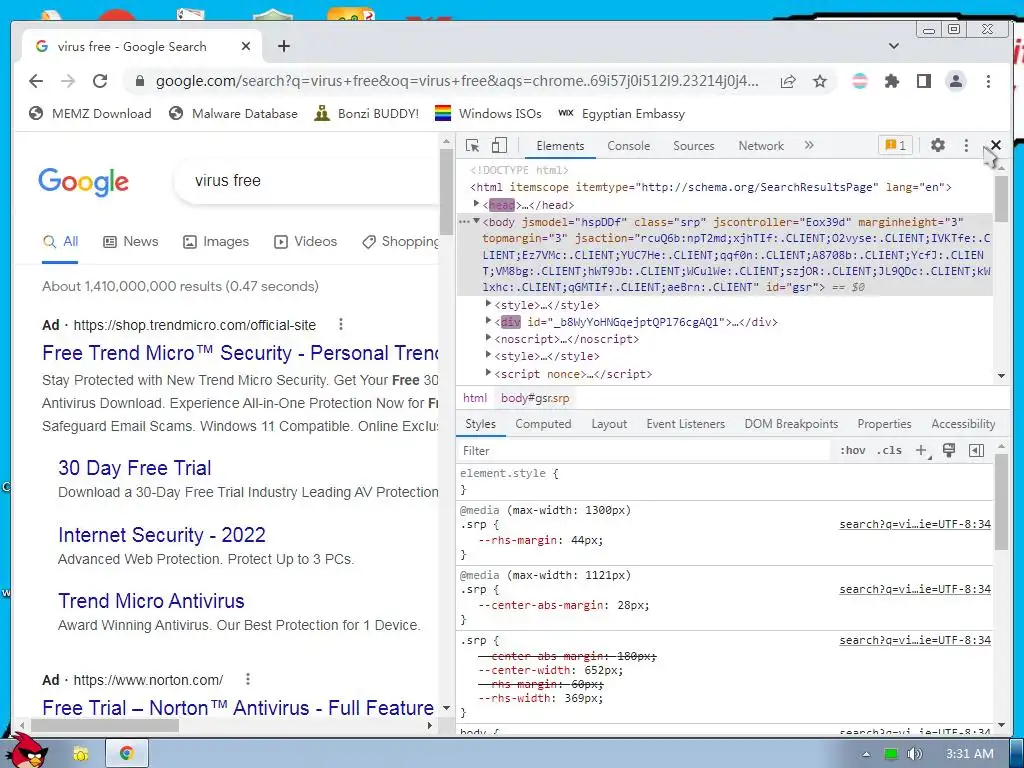Viewport: 1024px width, 768px height.
Task: Expand the div _b8WyYoHNG node
Action: coord(488,321)
